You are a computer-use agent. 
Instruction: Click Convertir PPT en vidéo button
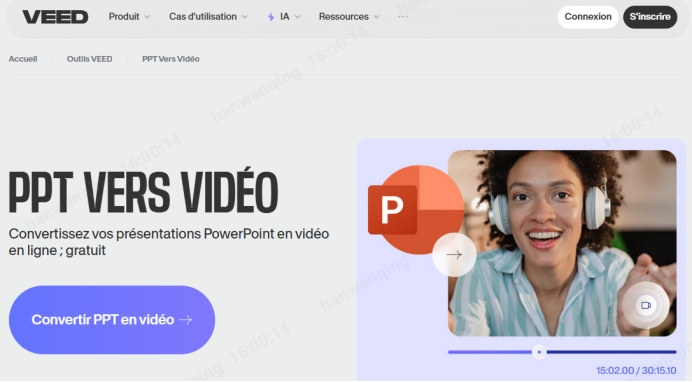click(x=112, y=320)
